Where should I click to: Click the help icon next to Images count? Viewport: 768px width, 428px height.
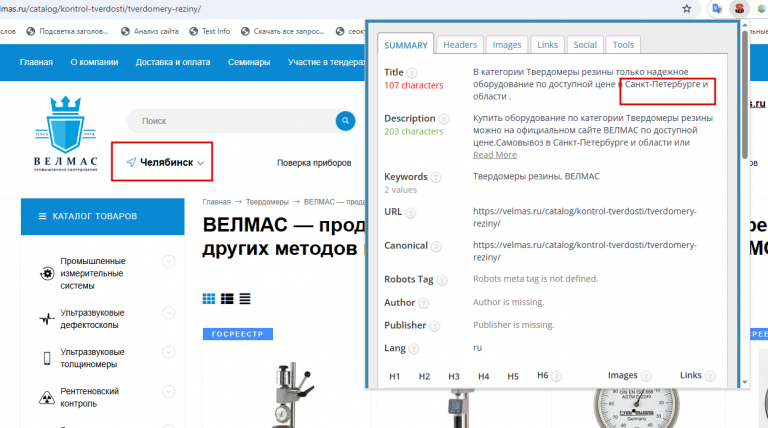pyautogui.click(x=647, y=376)
